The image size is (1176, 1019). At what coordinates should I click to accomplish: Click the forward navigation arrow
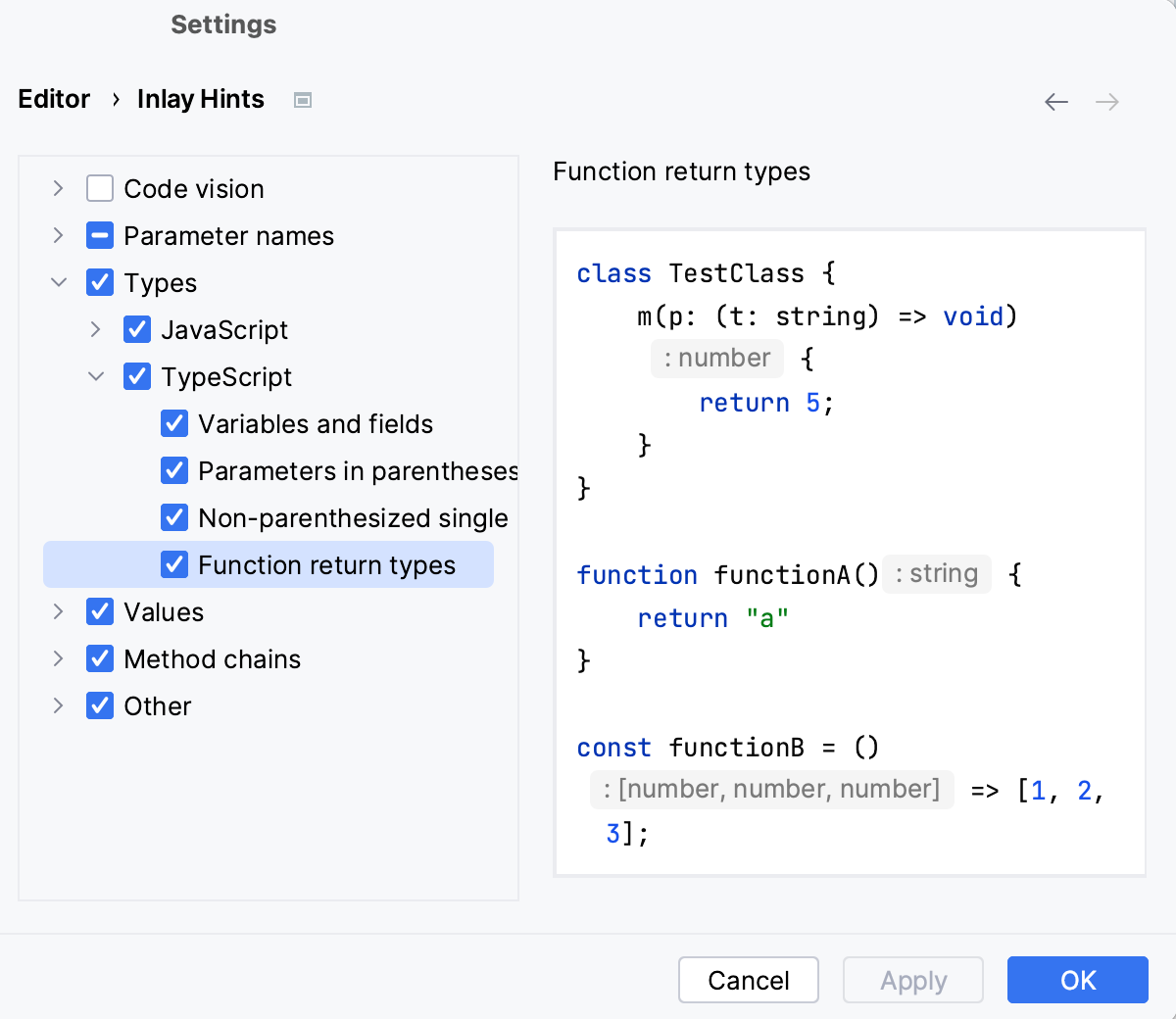pyautogui.click(x=1106, y=101)
